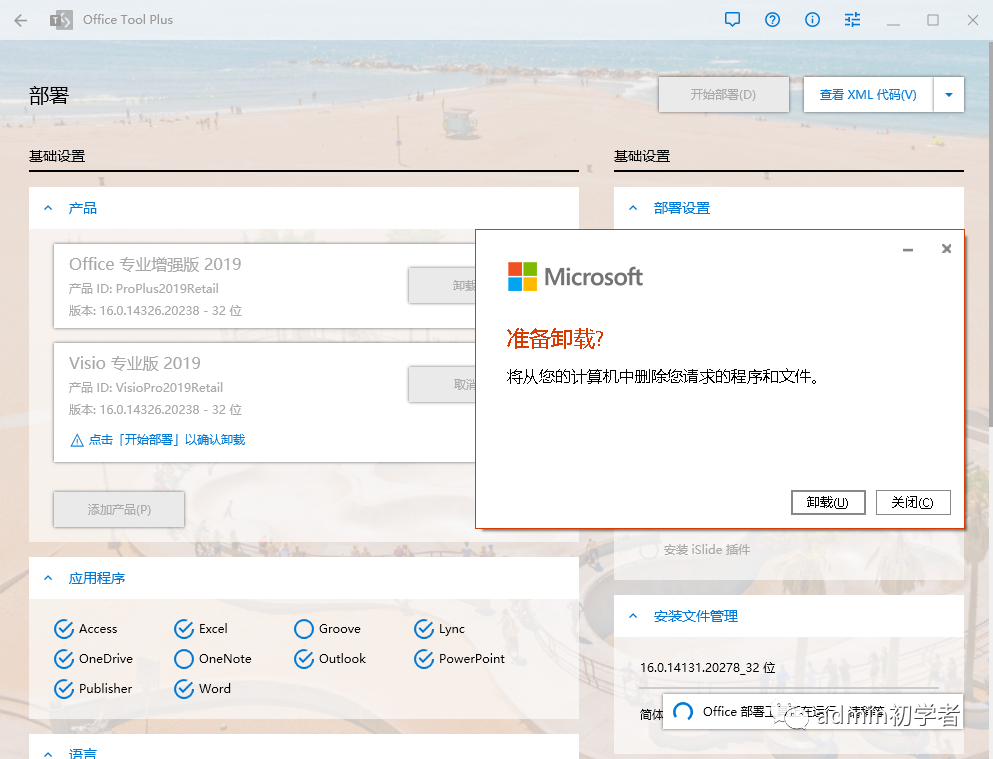Click the 准备卸载? heading in dialog
The width and height of the screenshot is (993, 759).
[x=555, y=339]
